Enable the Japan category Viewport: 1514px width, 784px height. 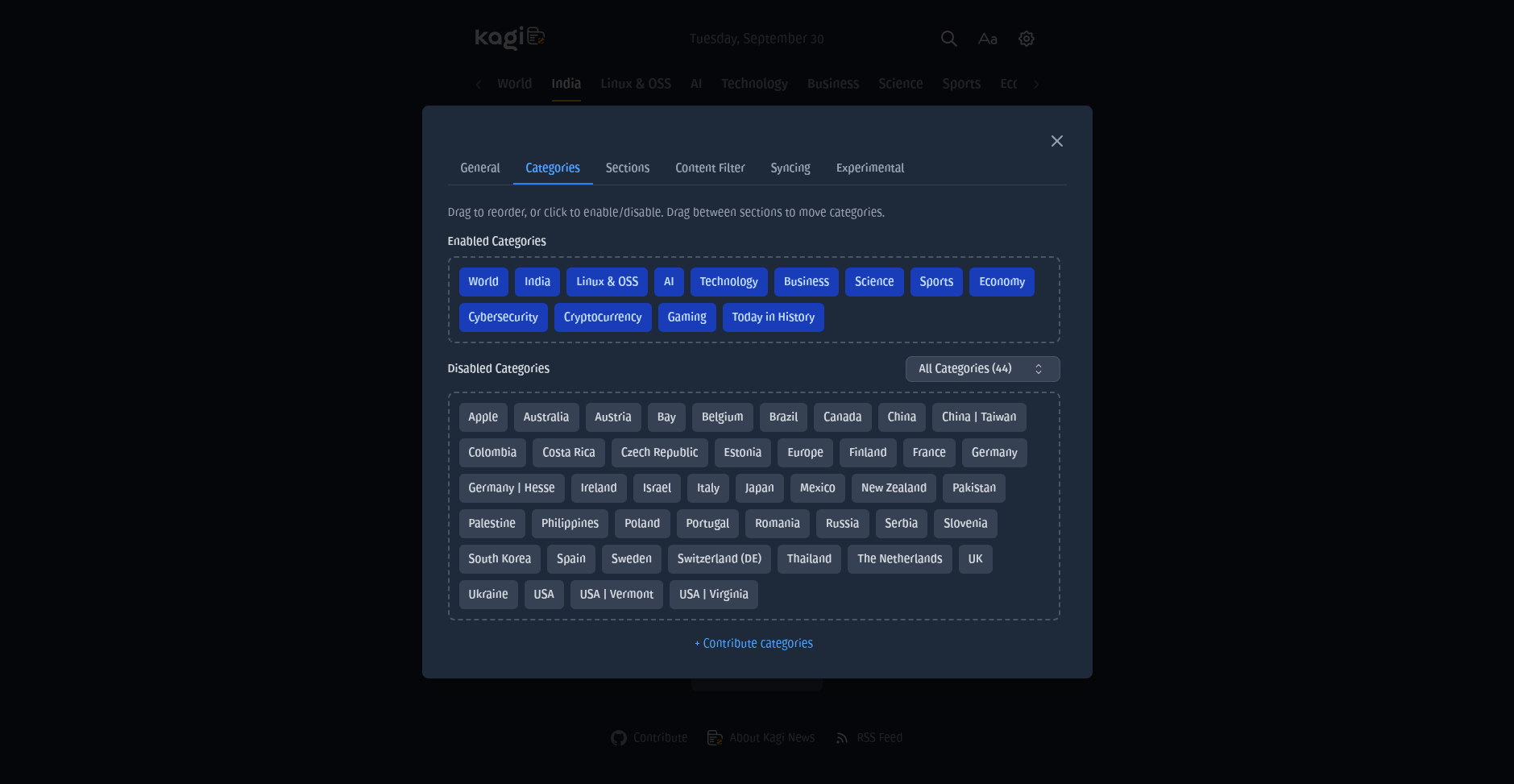tap(758, 488)
